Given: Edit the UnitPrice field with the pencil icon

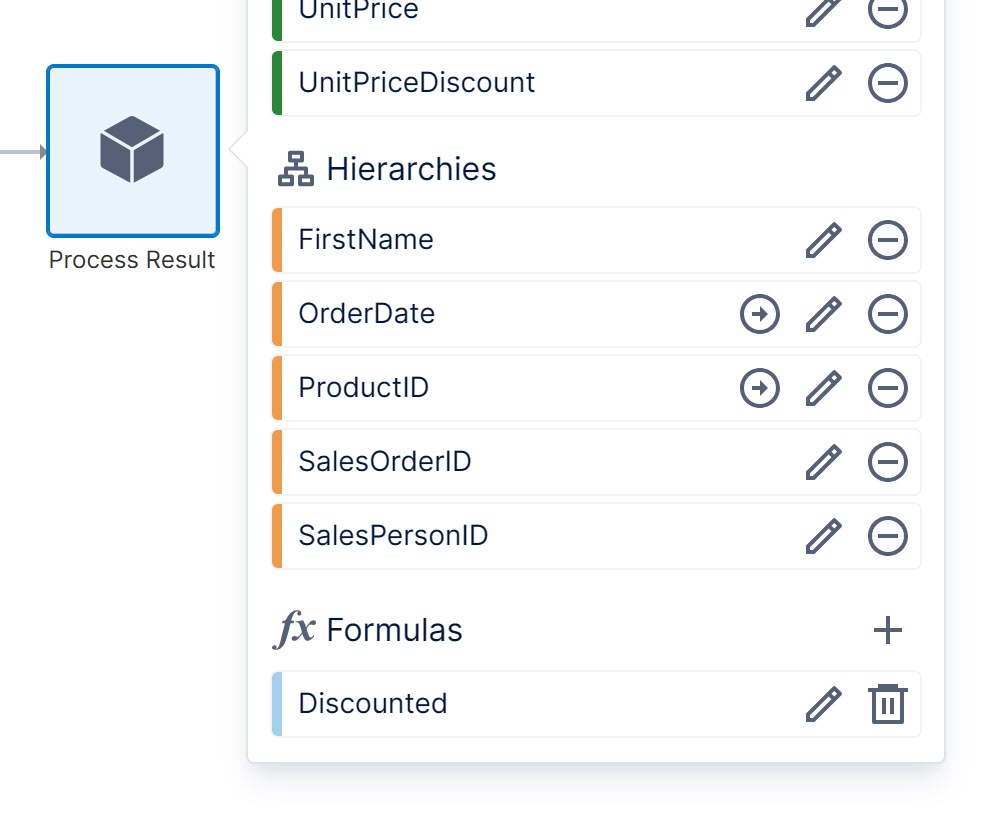Looking at the screenshot, I should click(822, 12).
